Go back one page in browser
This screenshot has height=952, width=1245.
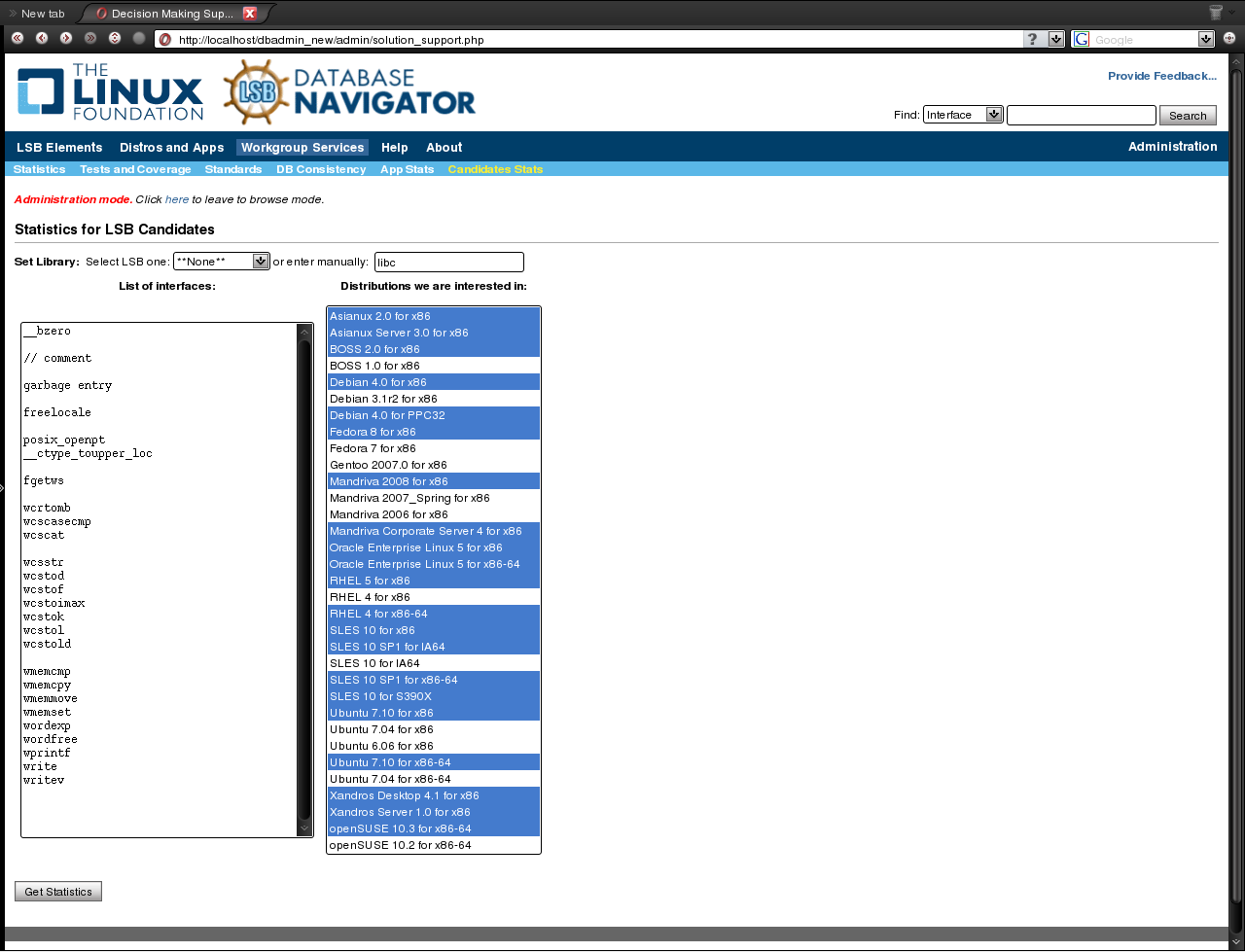[x=42, y=38]
